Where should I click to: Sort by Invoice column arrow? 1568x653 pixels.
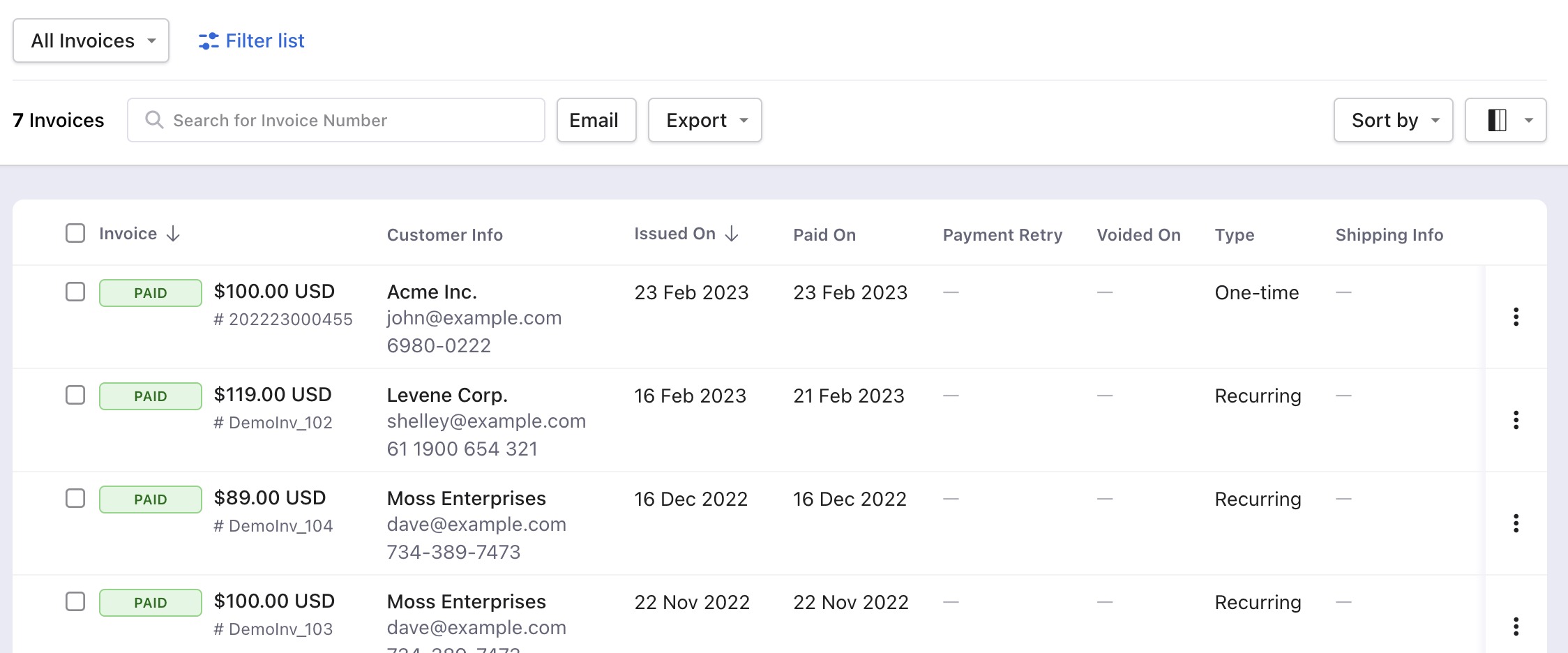pyautogui.click(x=174, y=234)
